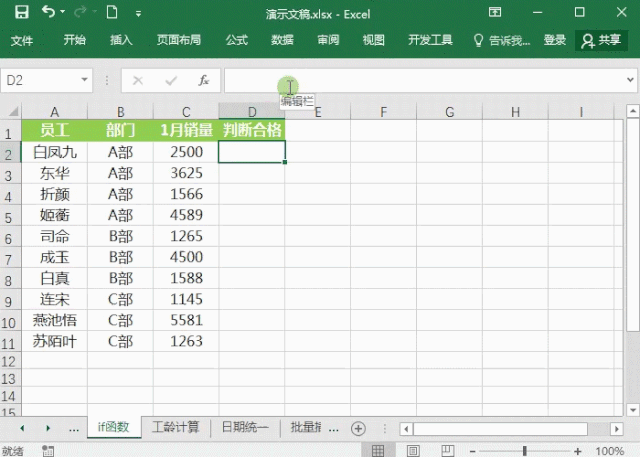Image resolution: width=640 pixels, height=457 pixels.
Task: Switch to Page Layout view icon
Action: tap(413, 450)
